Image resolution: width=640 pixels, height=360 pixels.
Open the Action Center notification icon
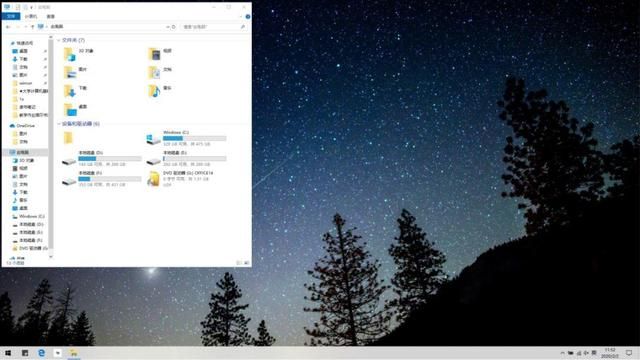point(629,353)
